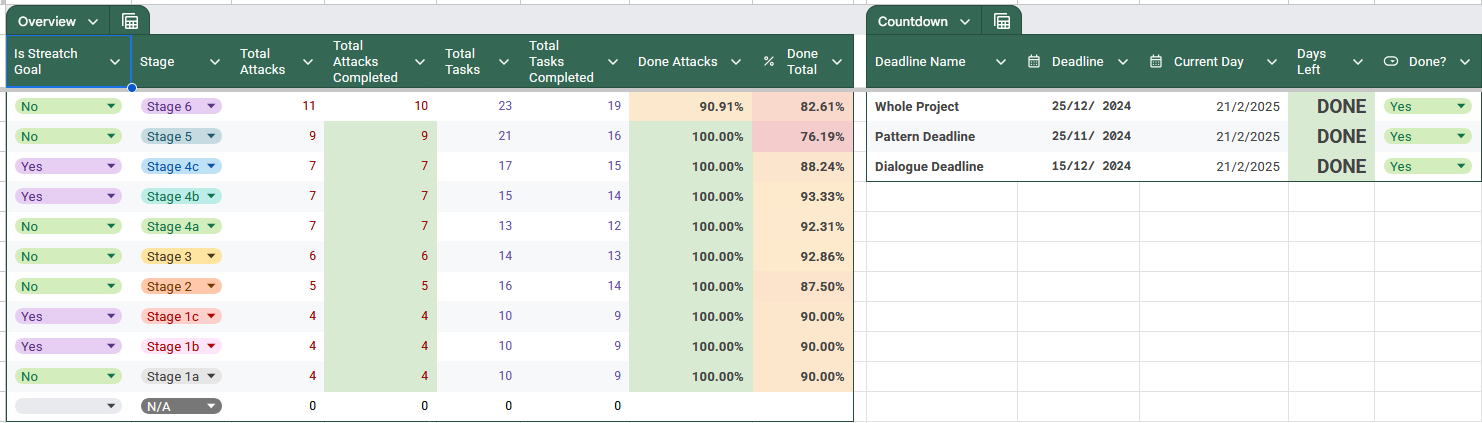The image size is (1482, 423).
Task: Click the chip icon in Done? header
Action: click(1390, 62)
